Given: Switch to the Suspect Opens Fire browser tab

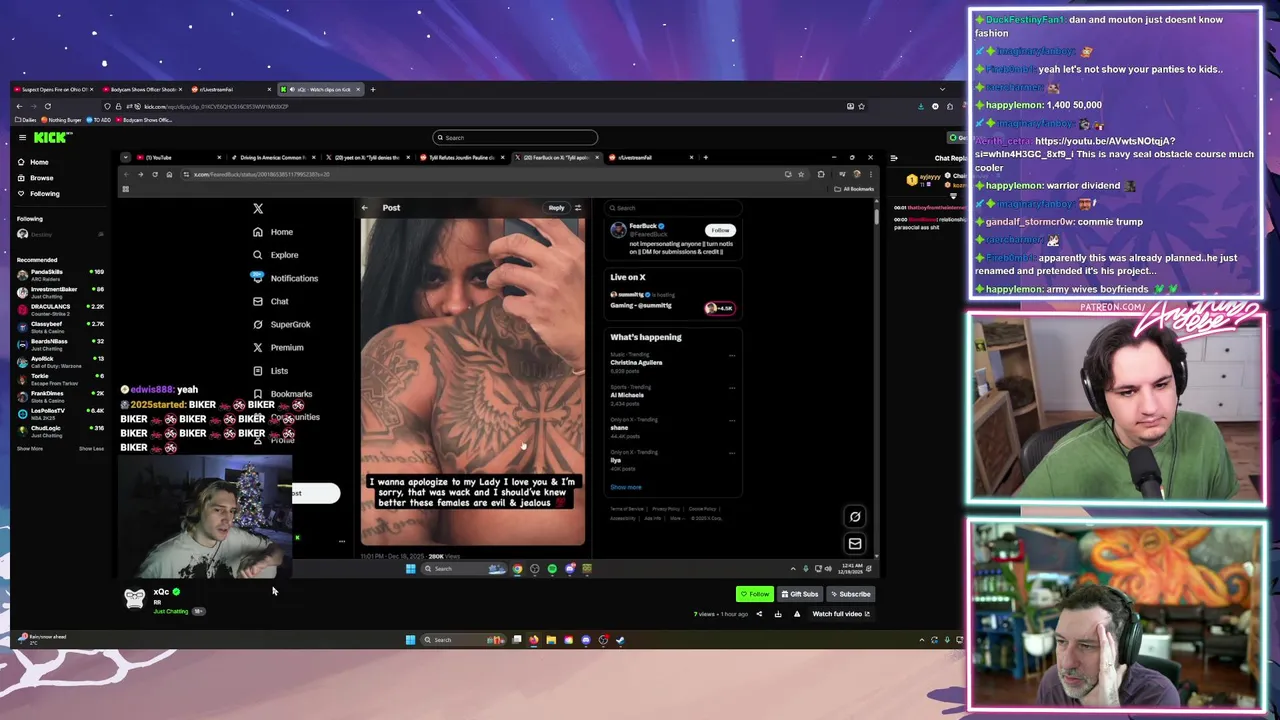Looking at the screenshot, I should tap(52, 90).
